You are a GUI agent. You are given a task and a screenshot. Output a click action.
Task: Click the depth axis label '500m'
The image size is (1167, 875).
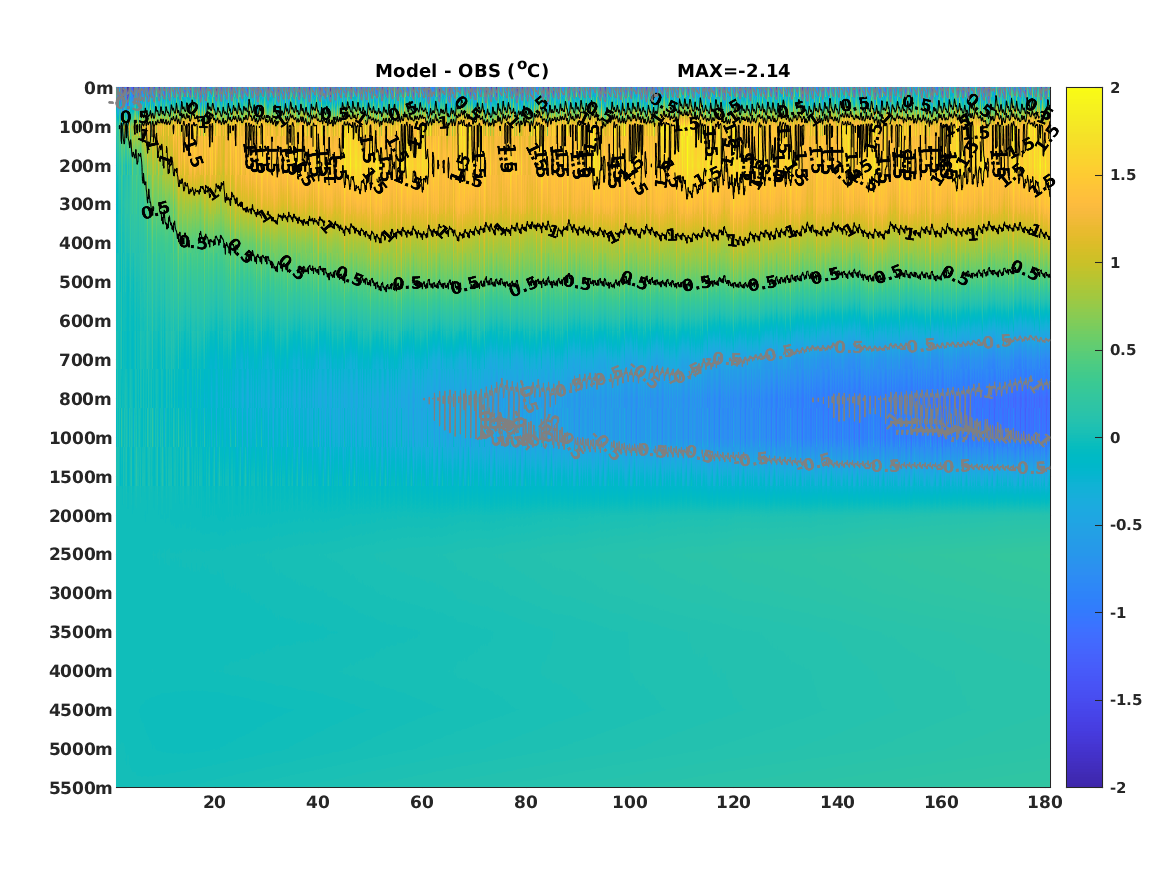tap(86, 283)
